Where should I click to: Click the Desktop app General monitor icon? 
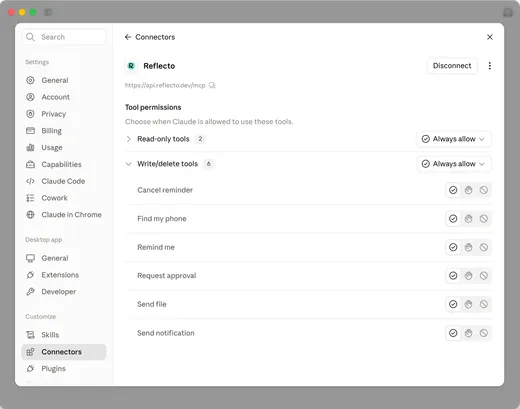(x=30, y=258)
